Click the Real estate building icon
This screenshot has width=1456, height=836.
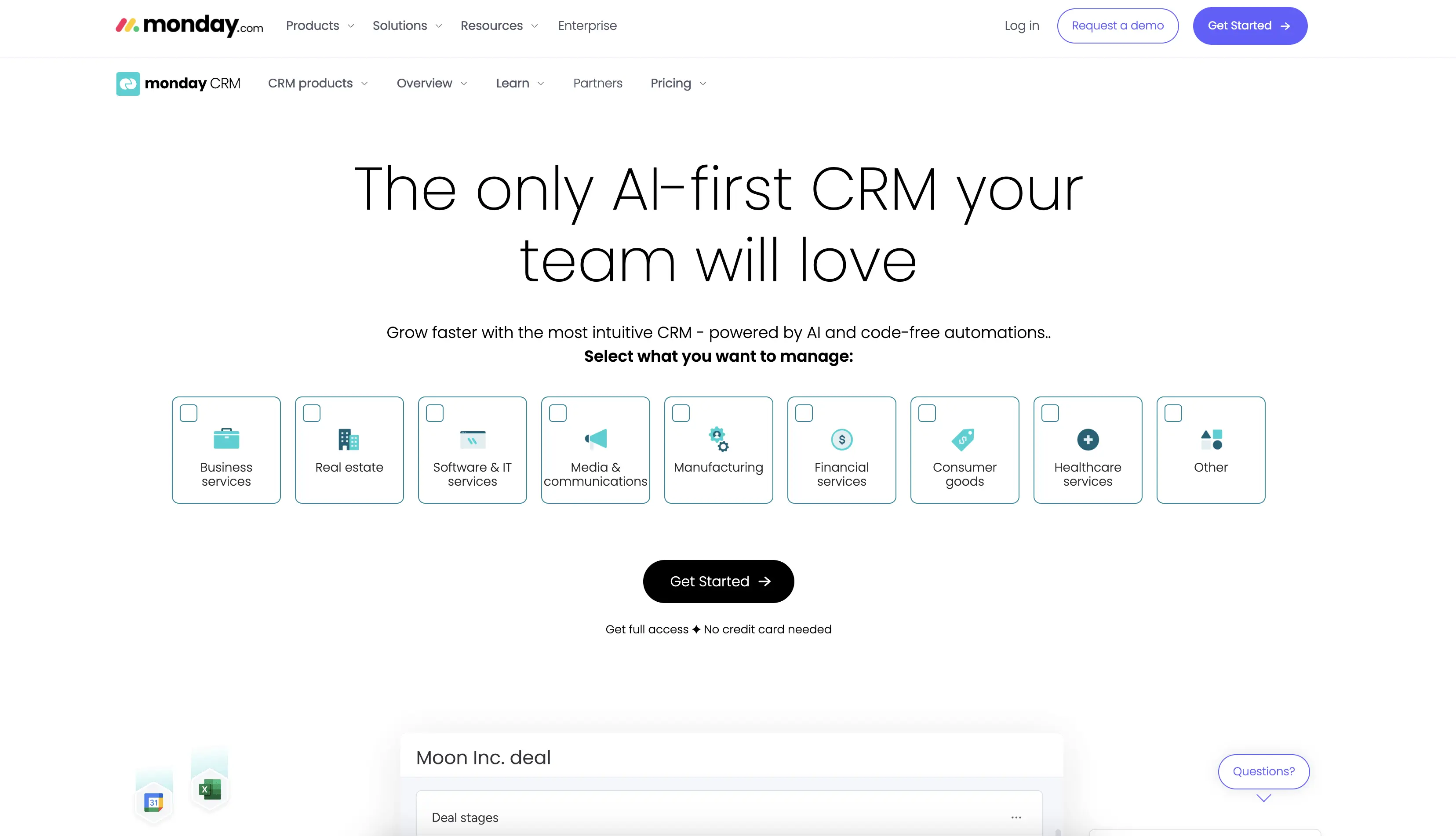[349, 439]
